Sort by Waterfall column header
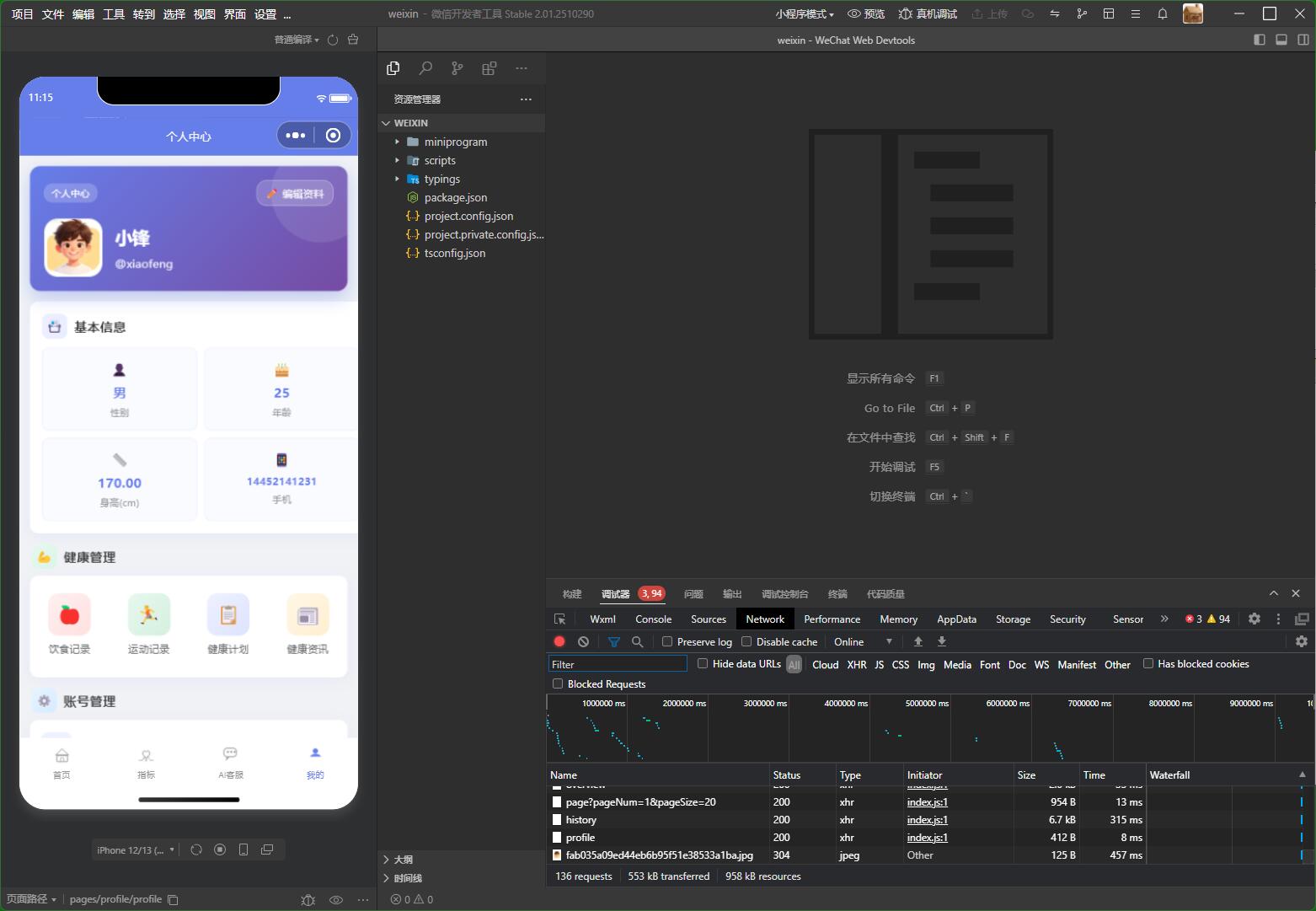Image resolution: width=1316 pixels, height=911 pixels. tap(1229, 774)
